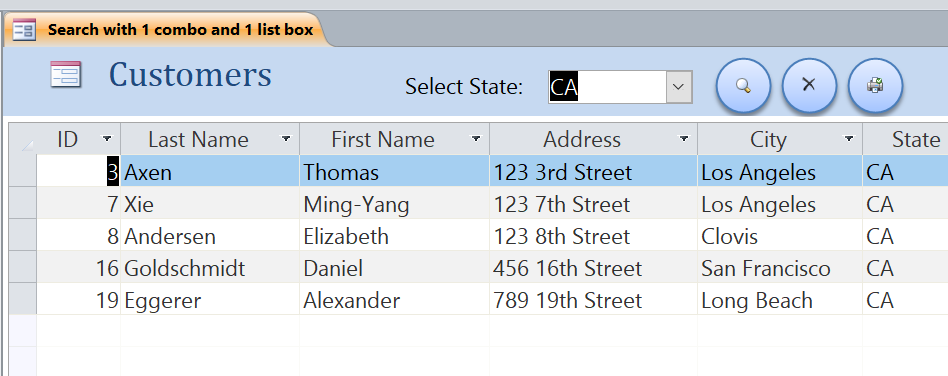Viewport: 948px width, 376px height.
Task: Open the Last Name column filter arrow
Action: click(286, 139)
